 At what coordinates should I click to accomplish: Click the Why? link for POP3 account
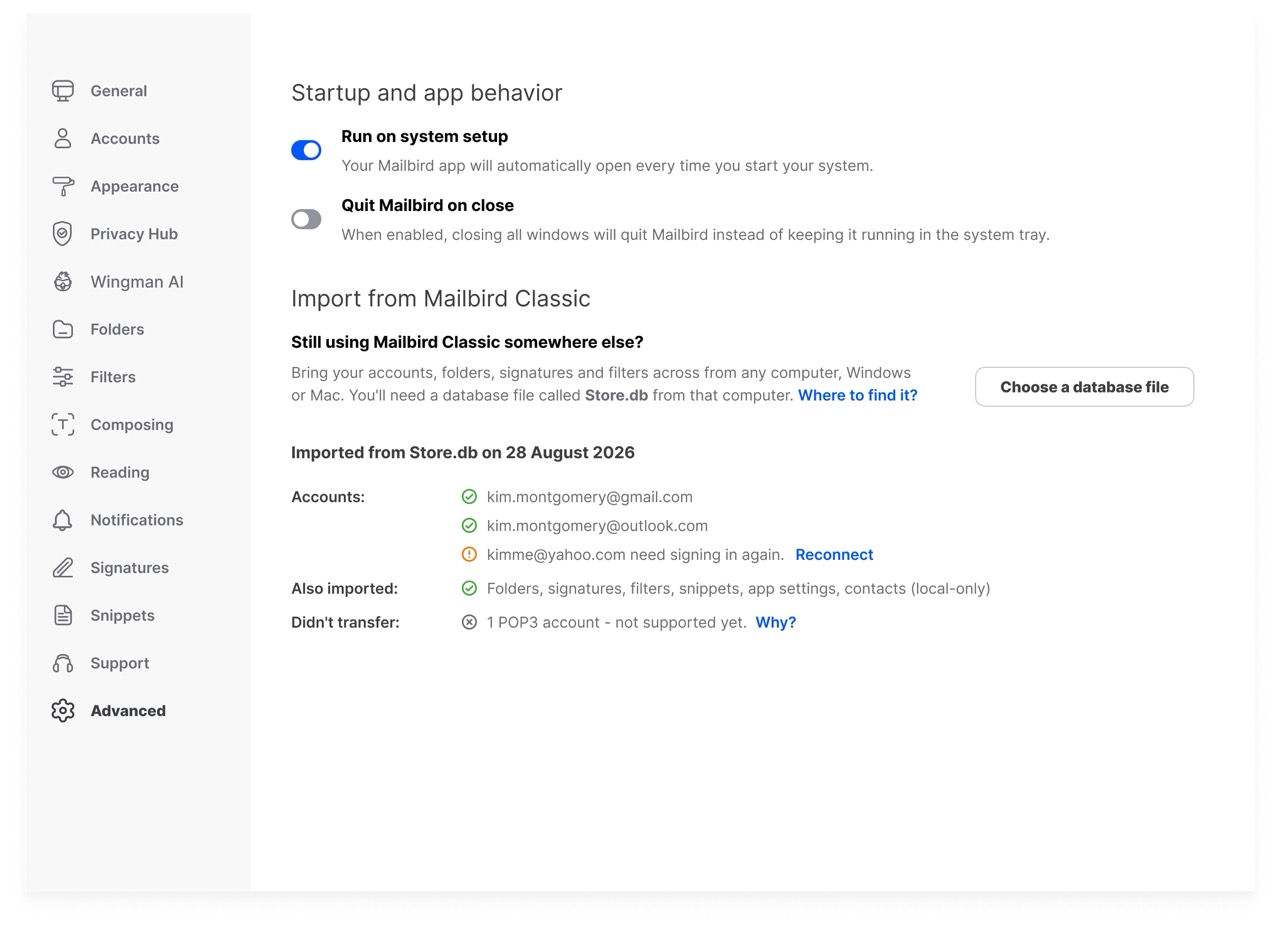776,623
